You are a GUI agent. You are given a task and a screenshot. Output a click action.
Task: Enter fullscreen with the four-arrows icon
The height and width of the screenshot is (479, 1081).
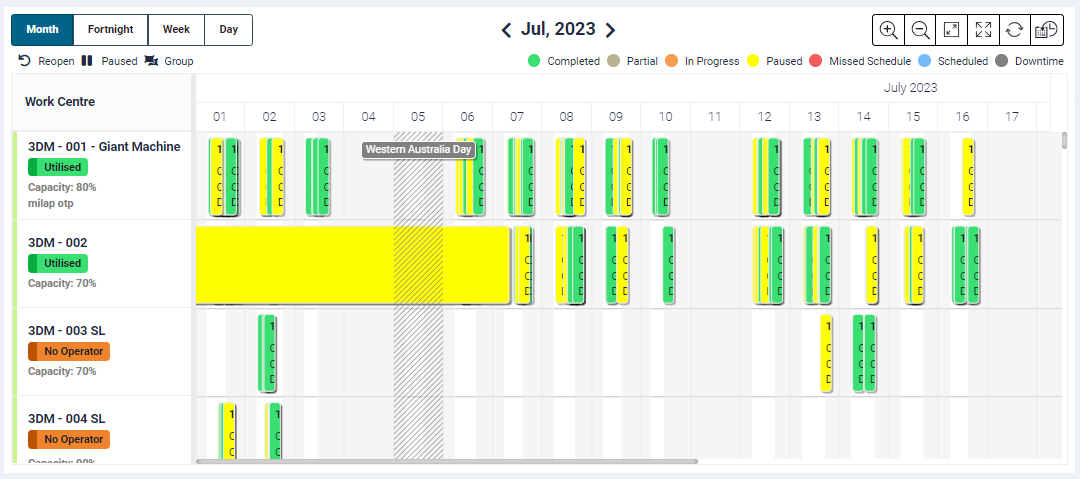click(x=984, y=30)
